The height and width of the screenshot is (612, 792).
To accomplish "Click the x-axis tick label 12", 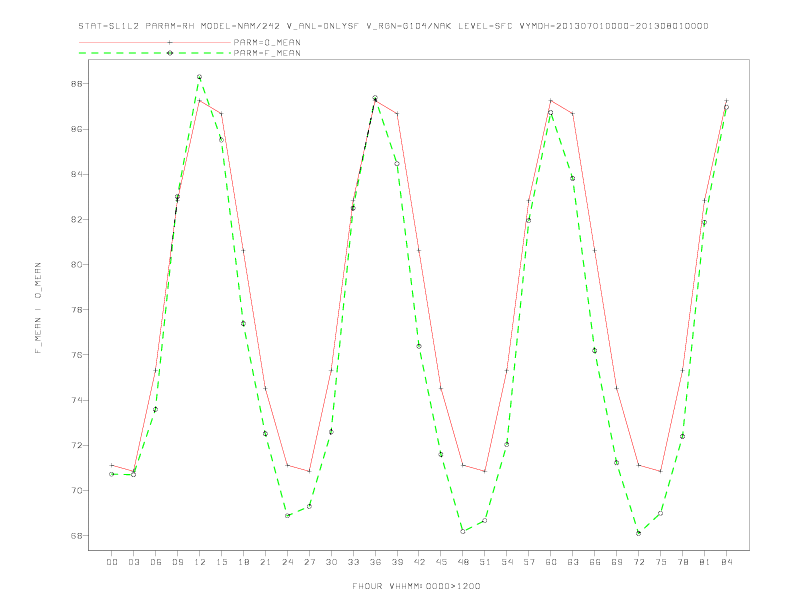I will (200, 562).
